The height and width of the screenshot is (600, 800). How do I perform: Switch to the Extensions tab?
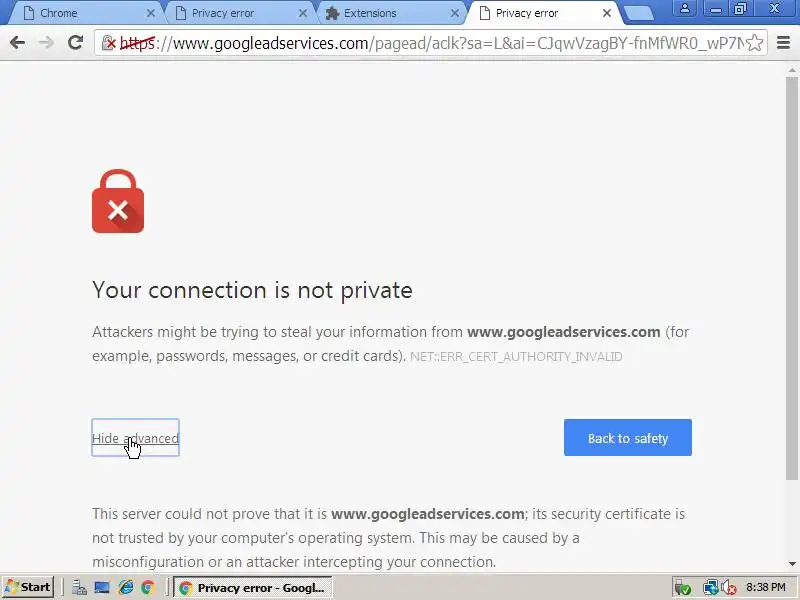click(x=370, y=13)
